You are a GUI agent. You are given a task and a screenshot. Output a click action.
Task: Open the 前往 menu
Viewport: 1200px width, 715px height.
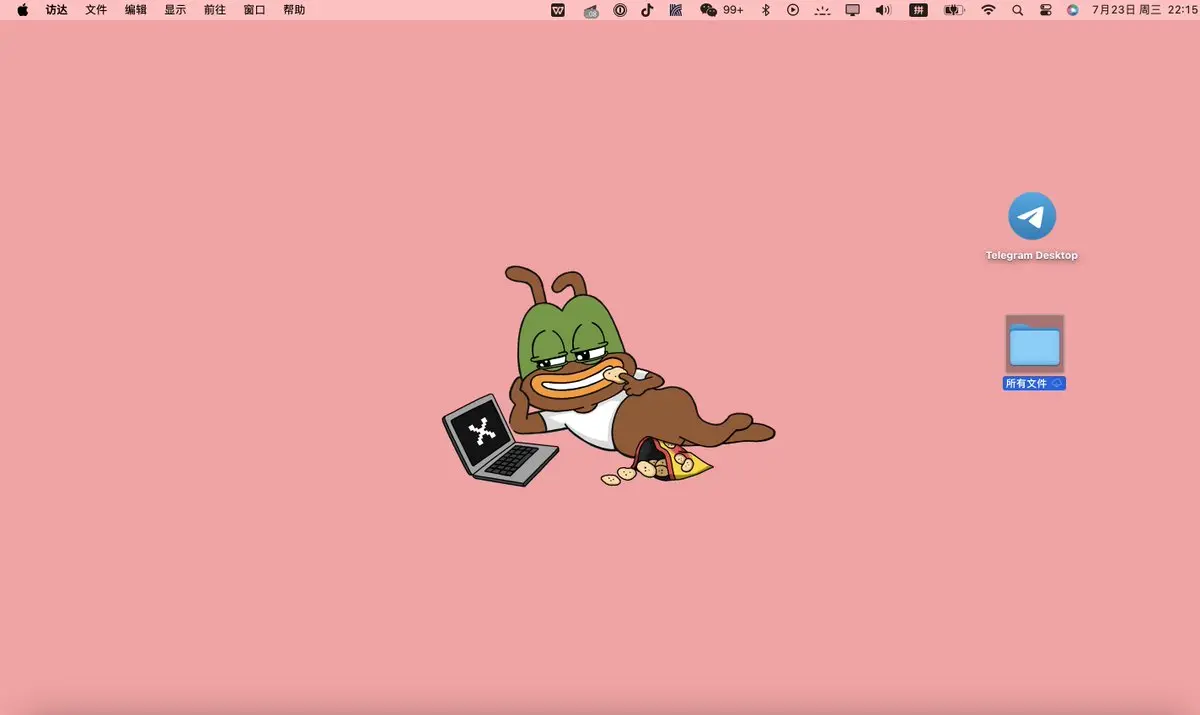(x=215, y=10)
